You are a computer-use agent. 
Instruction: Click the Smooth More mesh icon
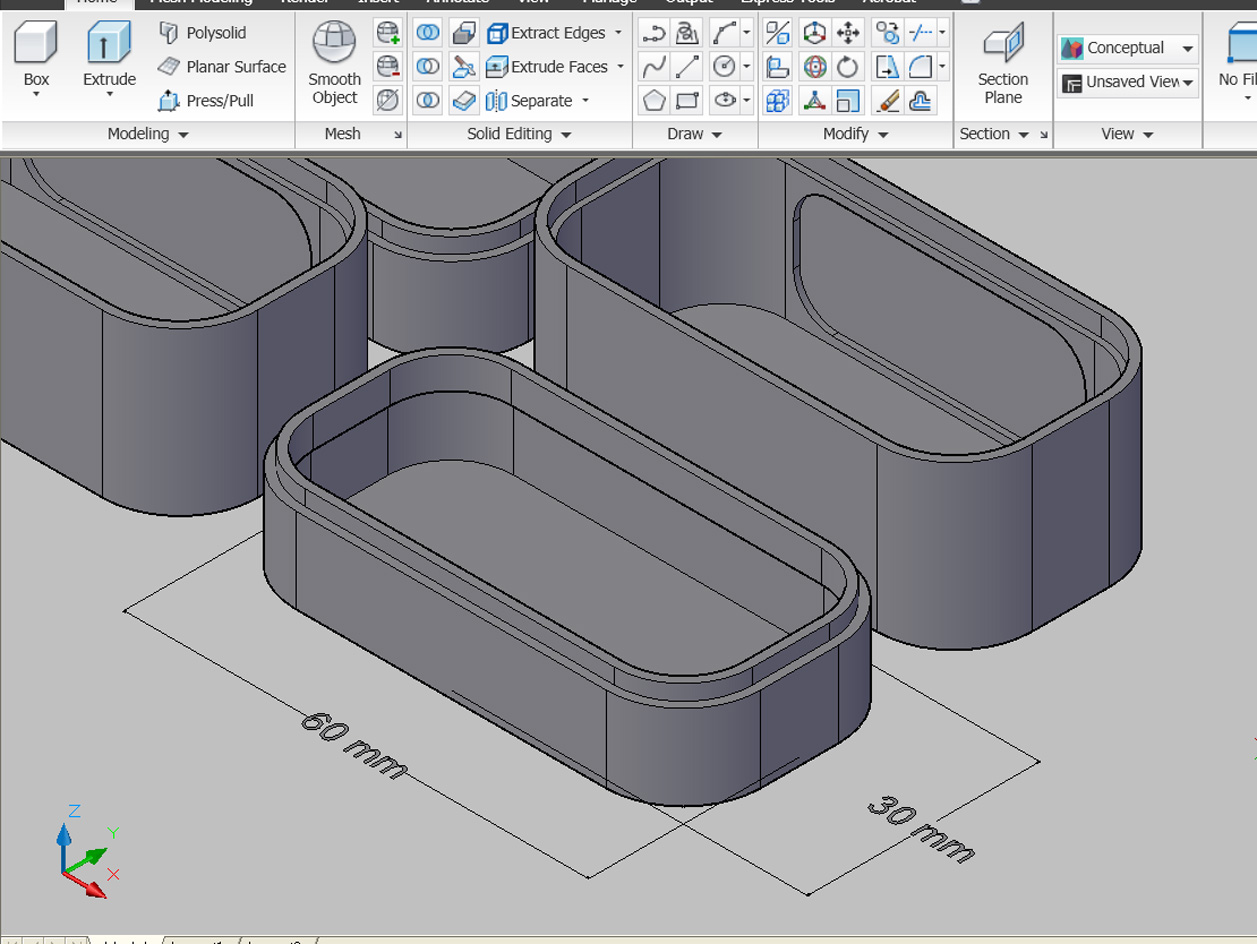[388, 33]
